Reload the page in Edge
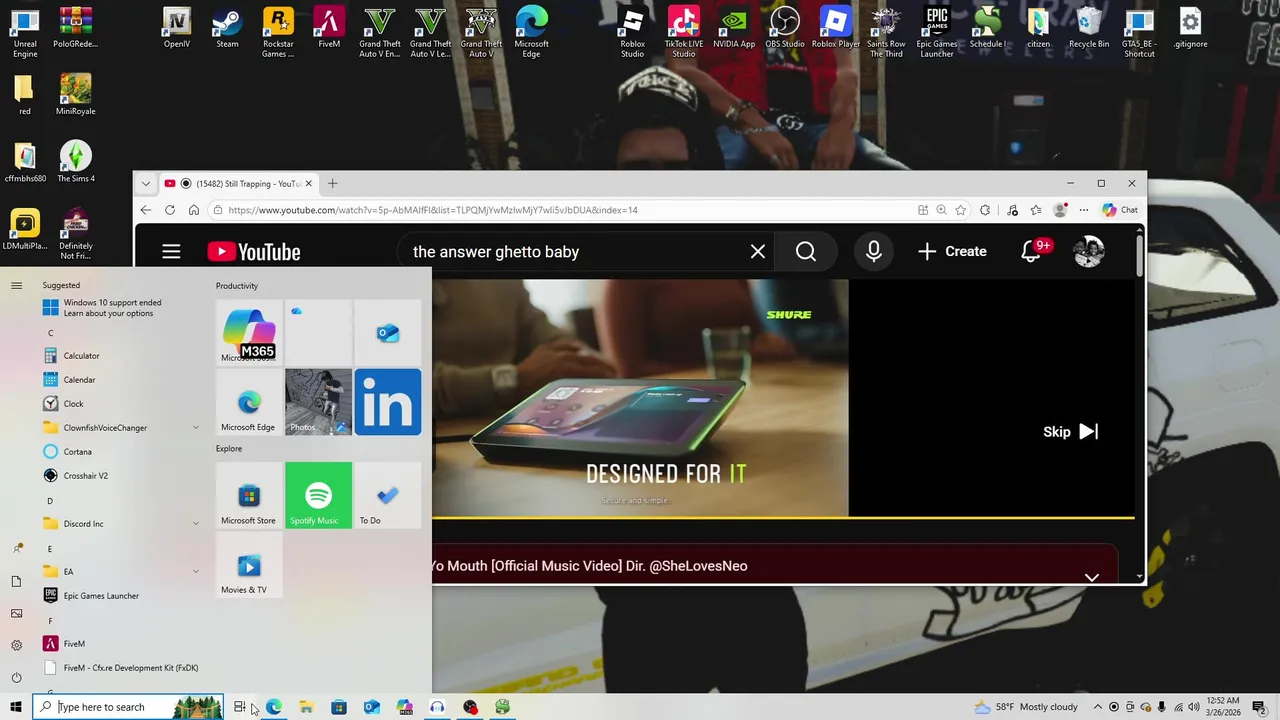 point(170,210)
